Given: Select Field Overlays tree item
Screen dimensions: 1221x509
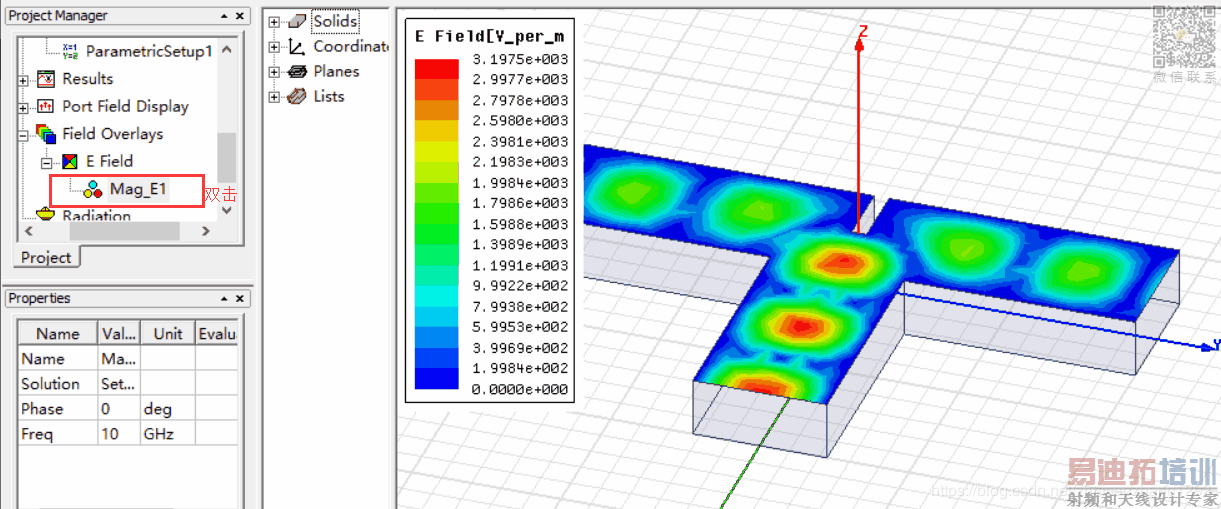Looking at the screenshot, I should pyautogui.click(x=112, y=134).
